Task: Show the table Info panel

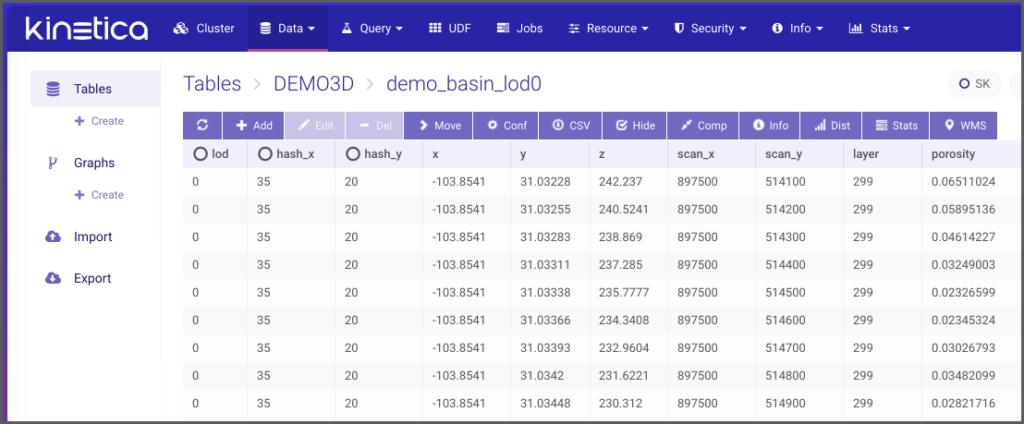Action: point(770,126)
